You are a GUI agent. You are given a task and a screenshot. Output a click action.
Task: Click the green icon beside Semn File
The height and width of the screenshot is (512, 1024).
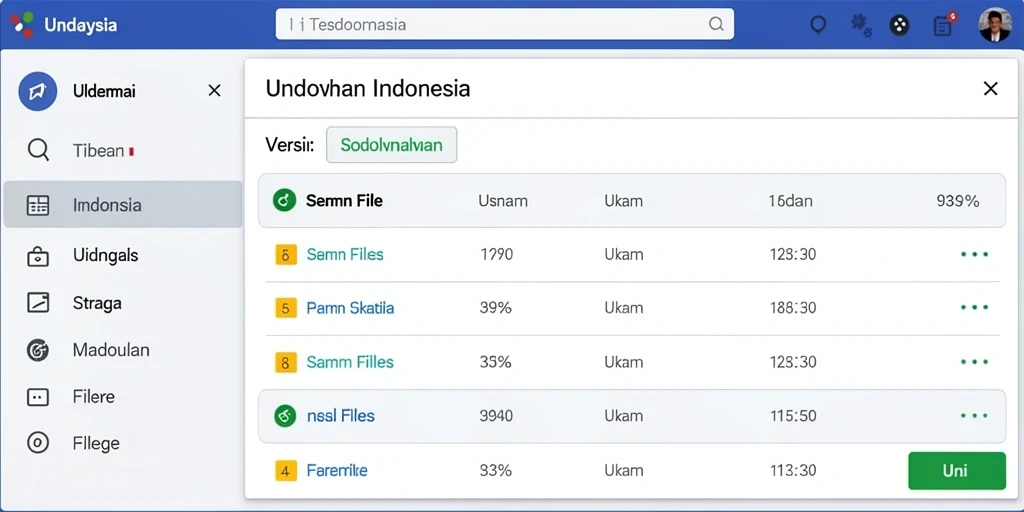pos(284,200)
